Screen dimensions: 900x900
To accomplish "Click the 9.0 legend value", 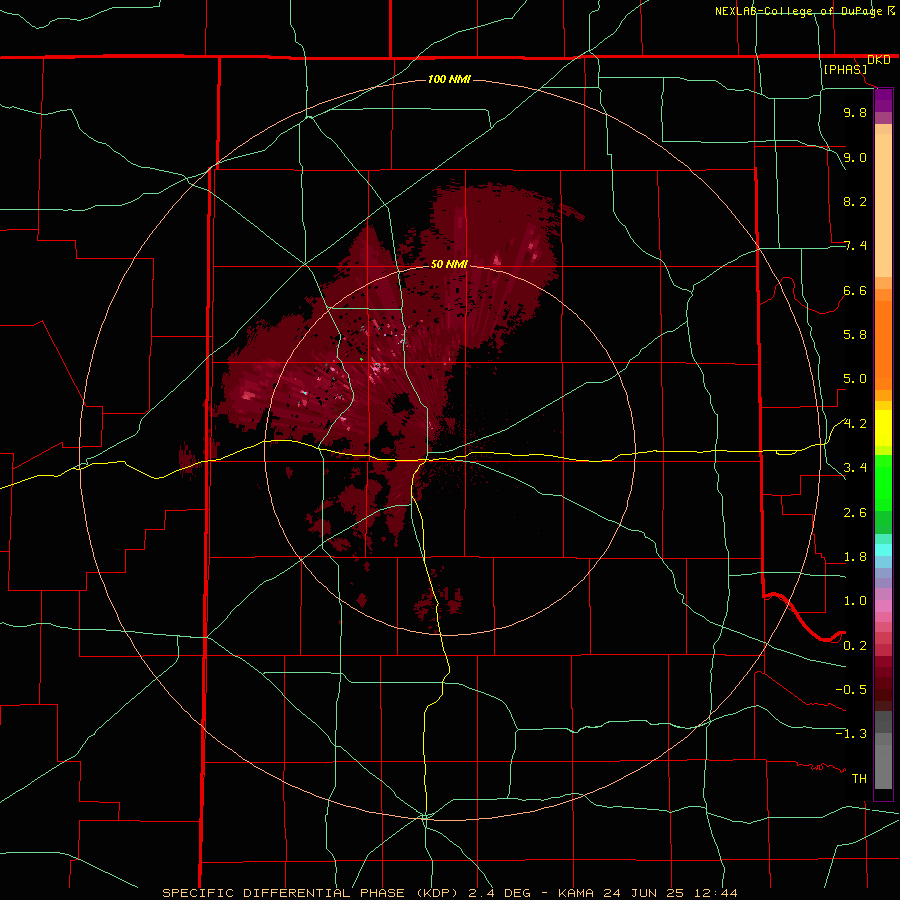I will click(855, 157).
